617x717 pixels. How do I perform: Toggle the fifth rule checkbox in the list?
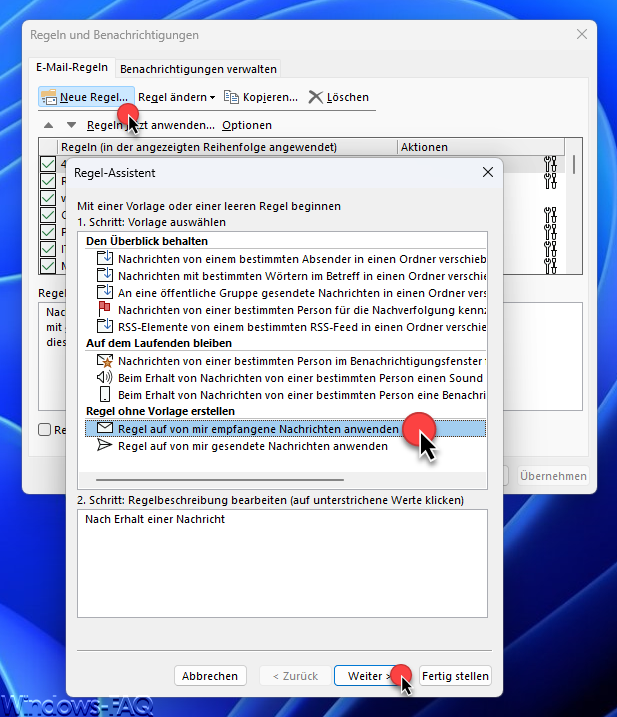48,231
